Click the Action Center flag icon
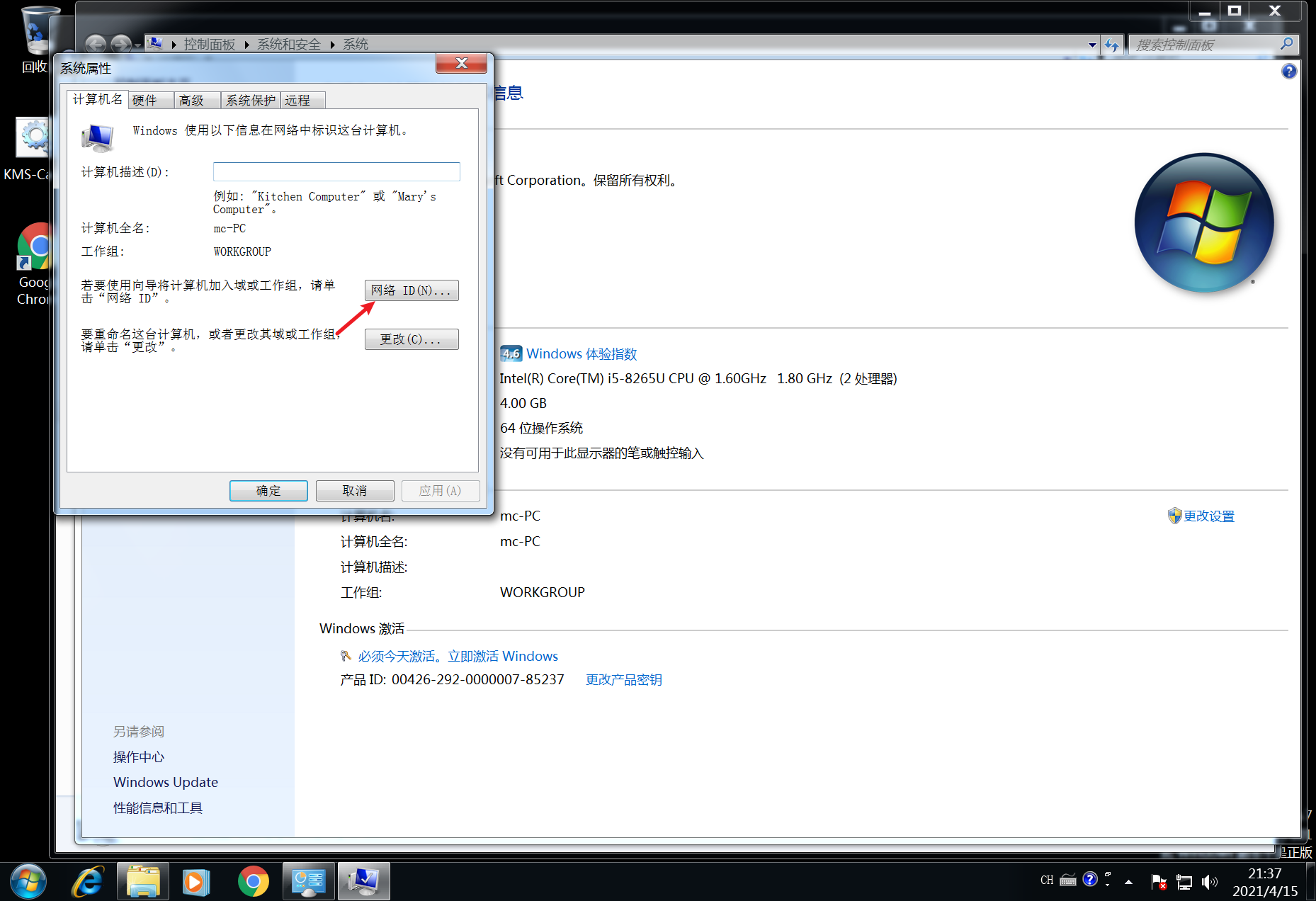Screen dimensions: 1316x901 [1159, 882]
